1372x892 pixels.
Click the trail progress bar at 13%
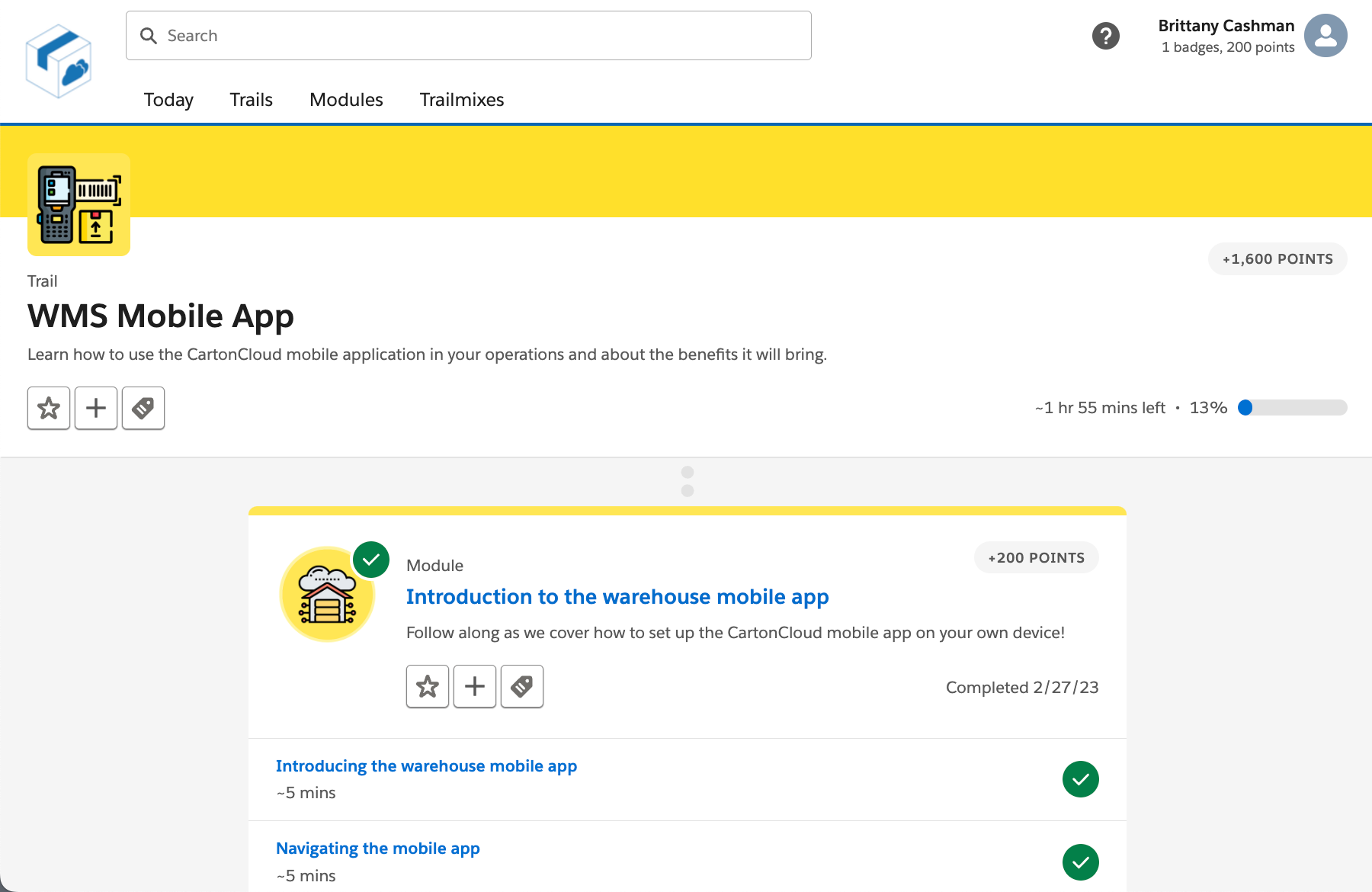coord(1292,408)
